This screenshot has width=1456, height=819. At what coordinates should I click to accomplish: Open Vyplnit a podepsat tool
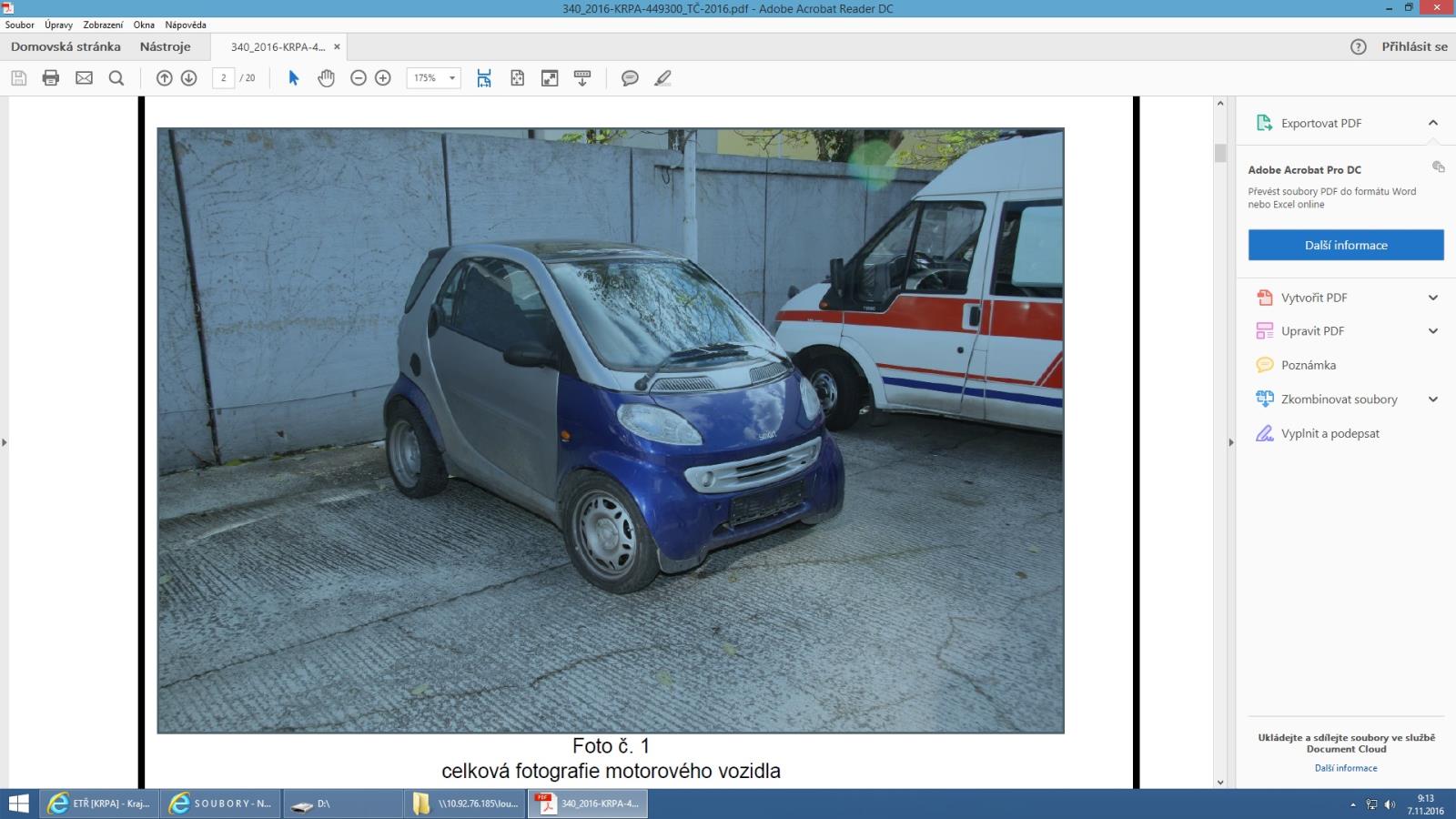click(x=1330, y=433)
